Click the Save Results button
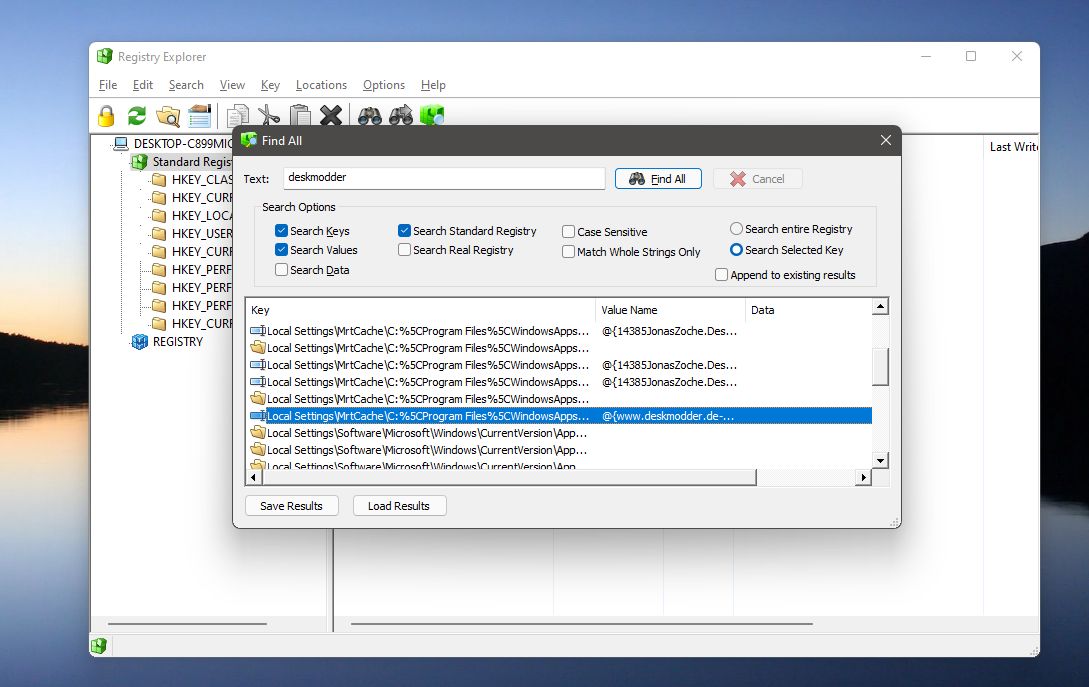The height and width of the screenshot is (687, 1089). (x=291, y=506)
